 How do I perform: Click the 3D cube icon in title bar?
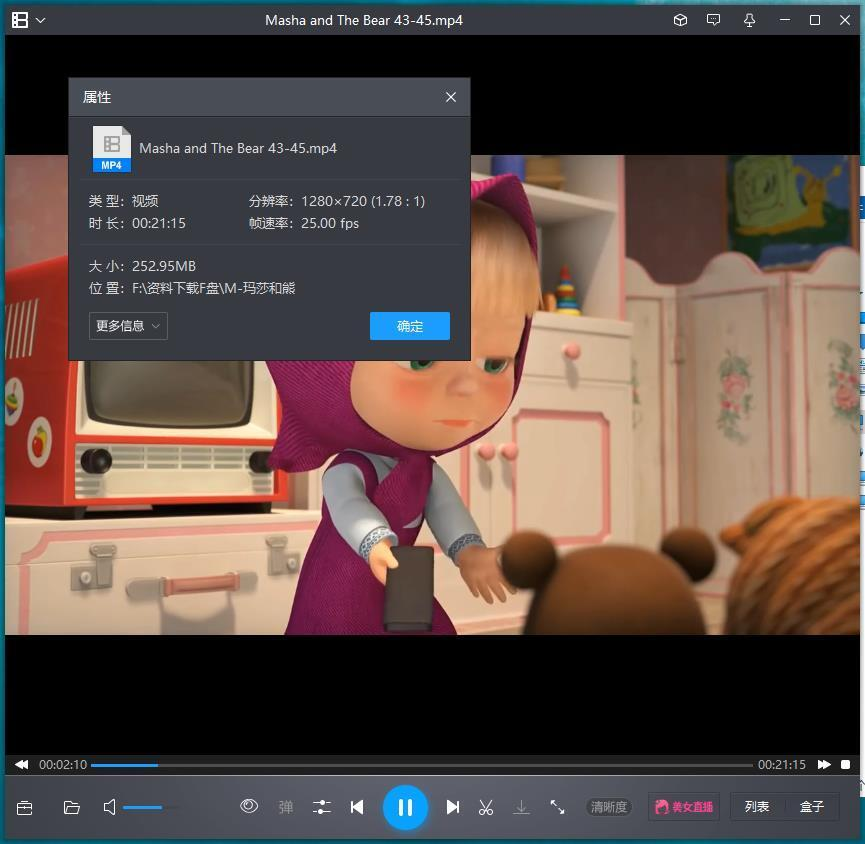(680, 20)
